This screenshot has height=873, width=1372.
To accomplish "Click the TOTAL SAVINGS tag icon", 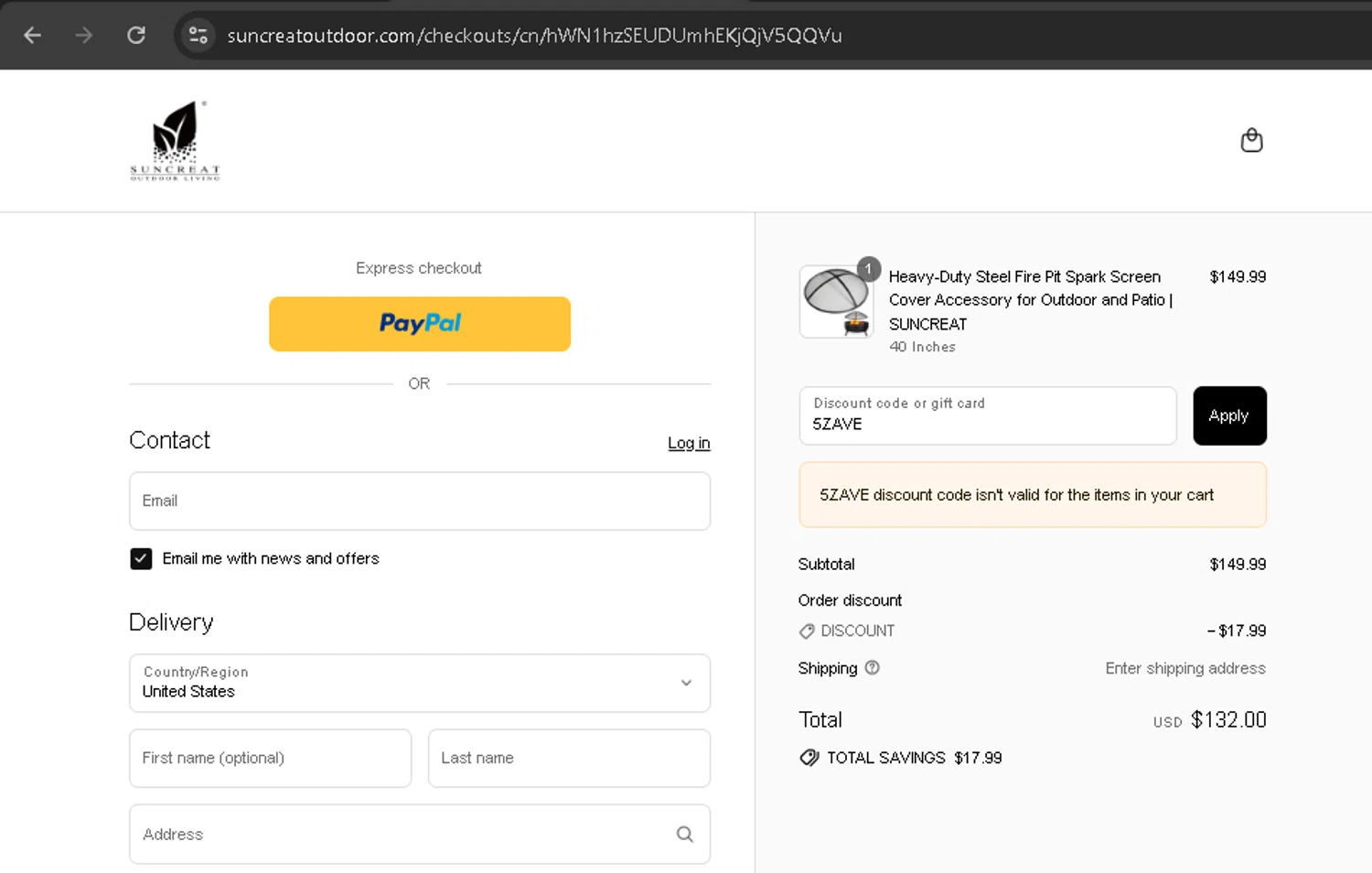I will coord(809,758).
